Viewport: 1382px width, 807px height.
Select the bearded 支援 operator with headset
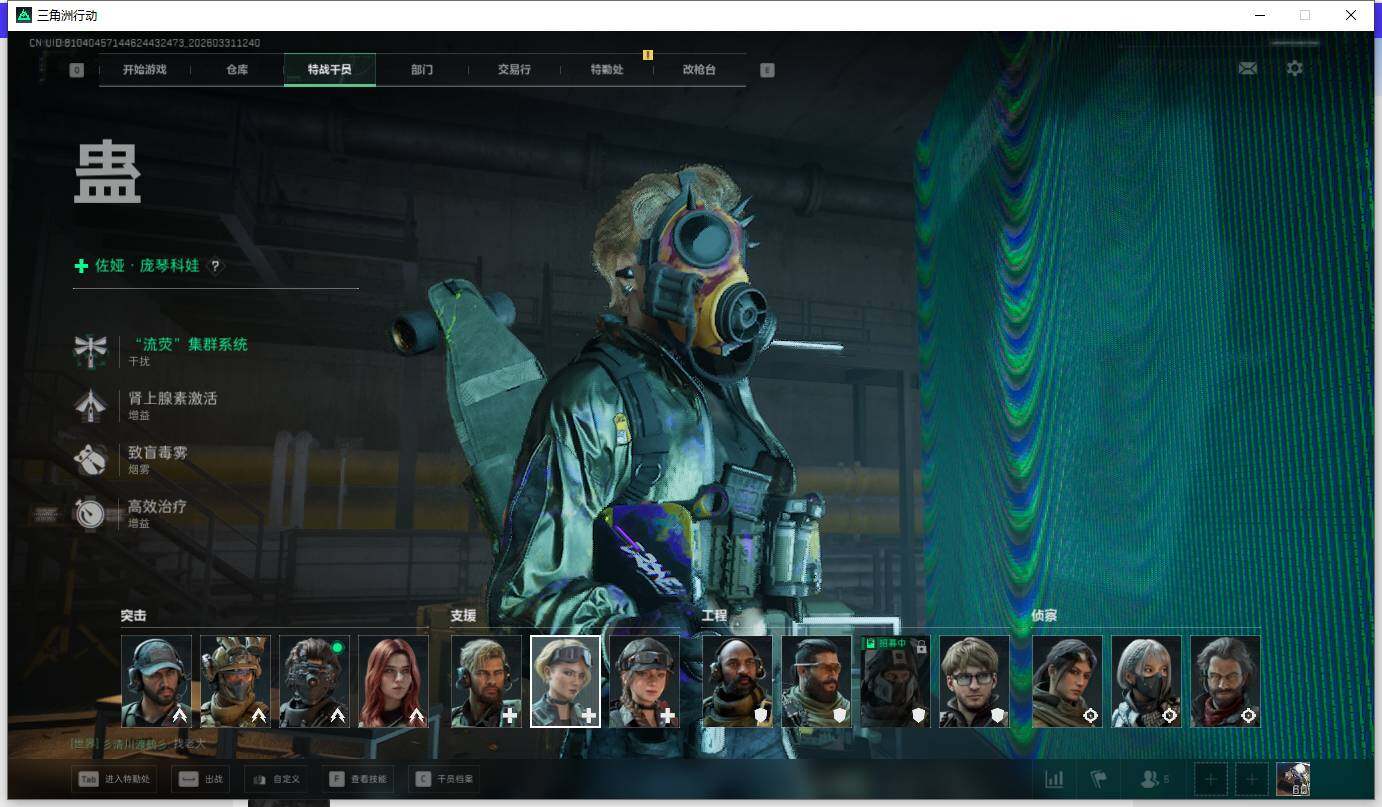click(x=486, y=681)
